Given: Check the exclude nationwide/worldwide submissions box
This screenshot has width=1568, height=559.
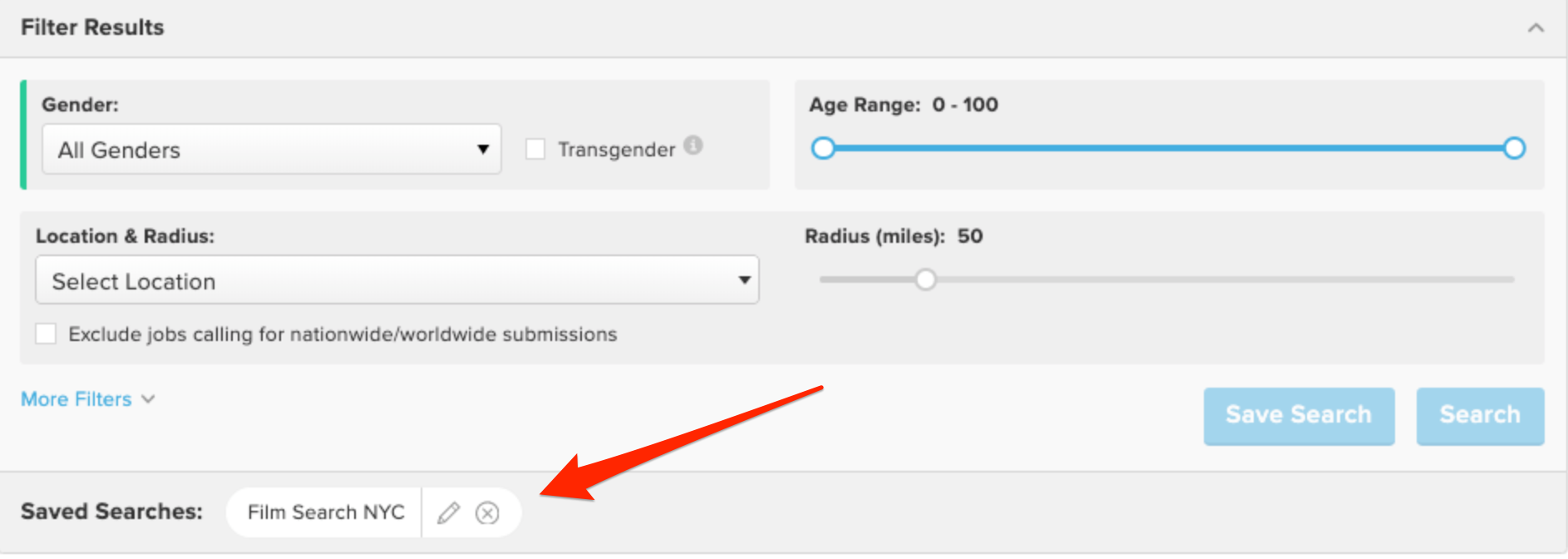Looking at the screenshot, I should pyautogui.click(x=47, y=334).
